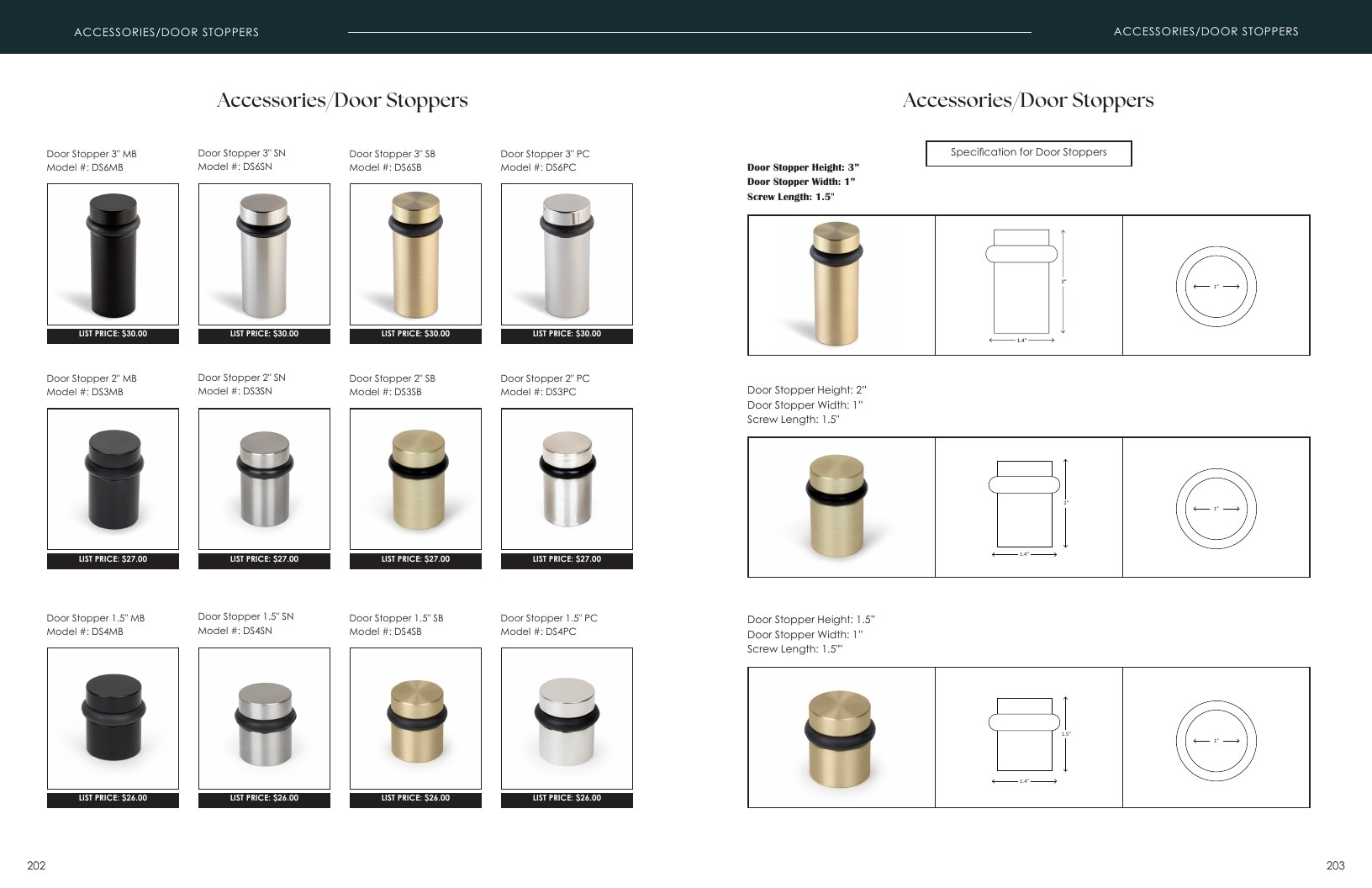
Task: Select the 2" stopper side elevation drawing
Action: coord(1028,507)
